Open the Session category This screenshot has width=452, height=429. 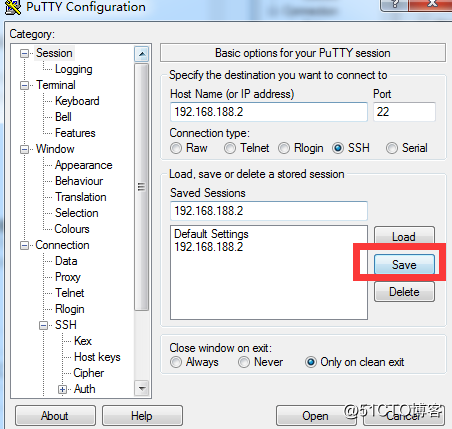[54, 53]
